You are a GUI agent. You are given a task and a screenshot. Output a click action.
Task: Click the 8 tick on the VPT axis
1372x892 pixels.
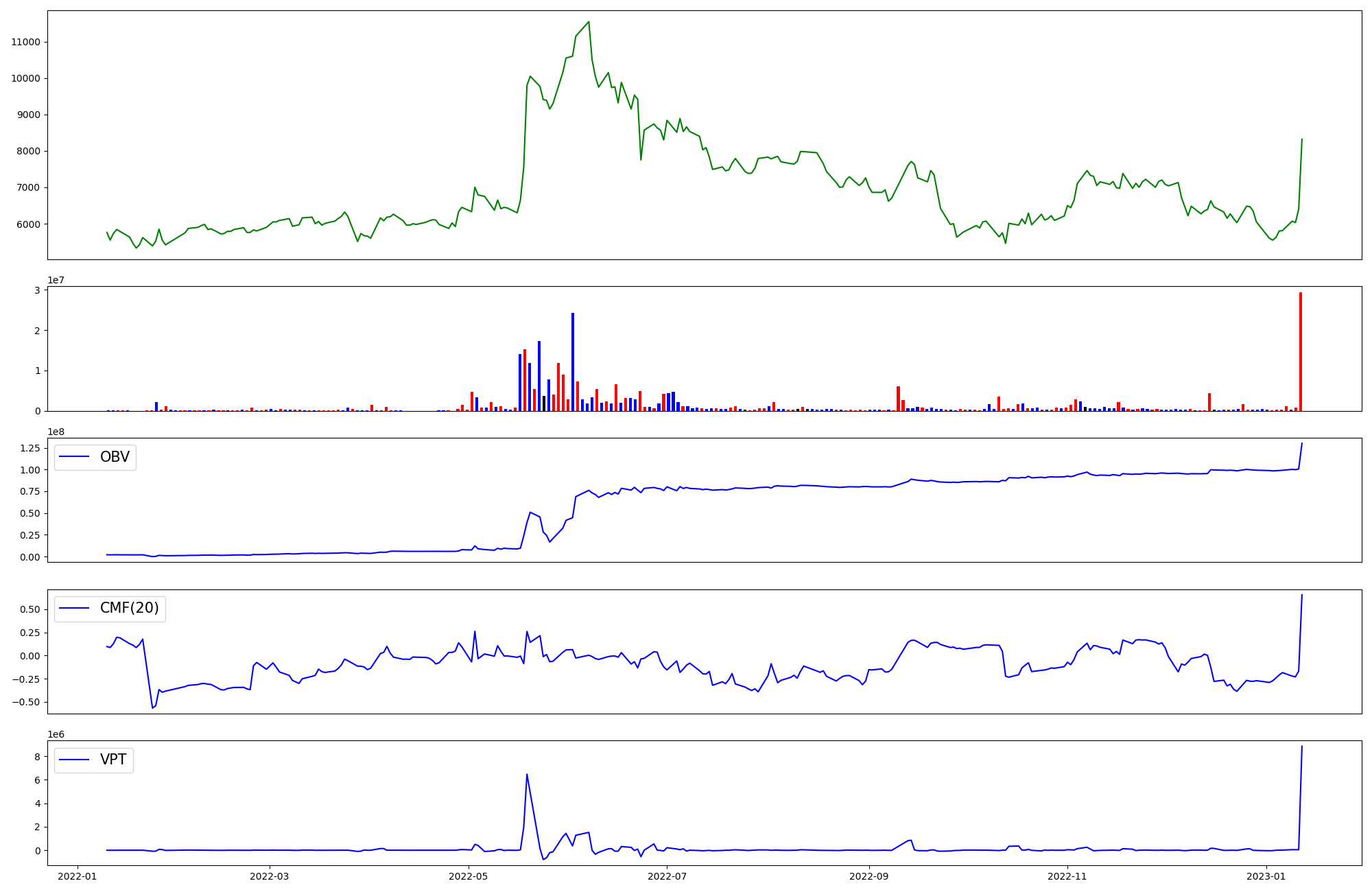[38, 757]
